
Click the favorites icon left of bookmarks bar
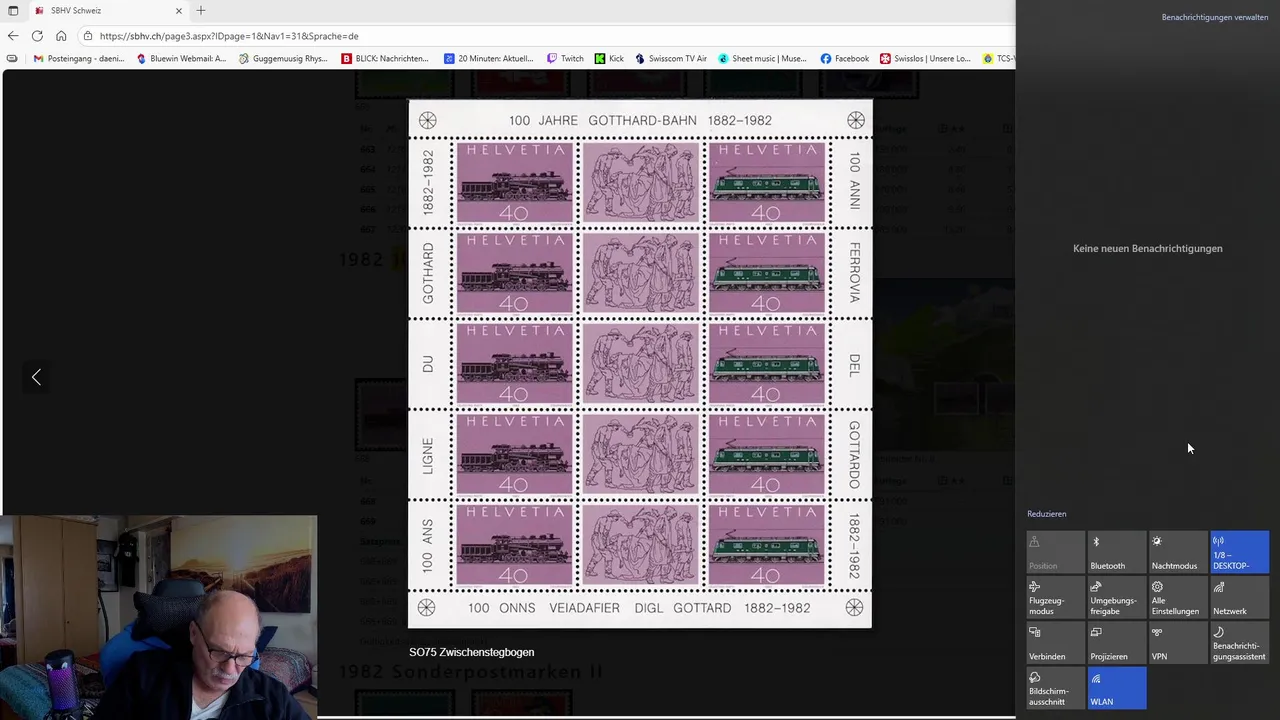(12, 59)
